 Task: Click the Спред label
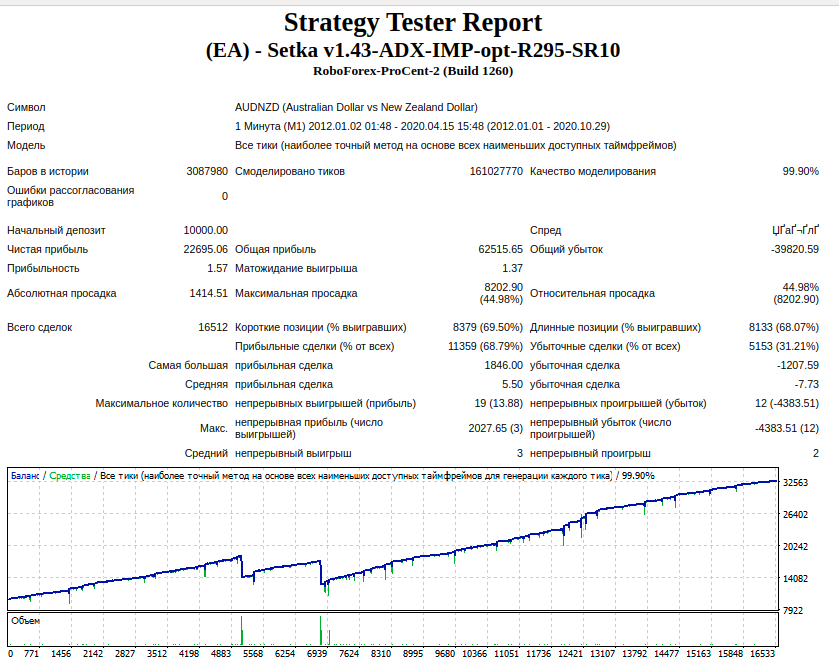(545, 230)
